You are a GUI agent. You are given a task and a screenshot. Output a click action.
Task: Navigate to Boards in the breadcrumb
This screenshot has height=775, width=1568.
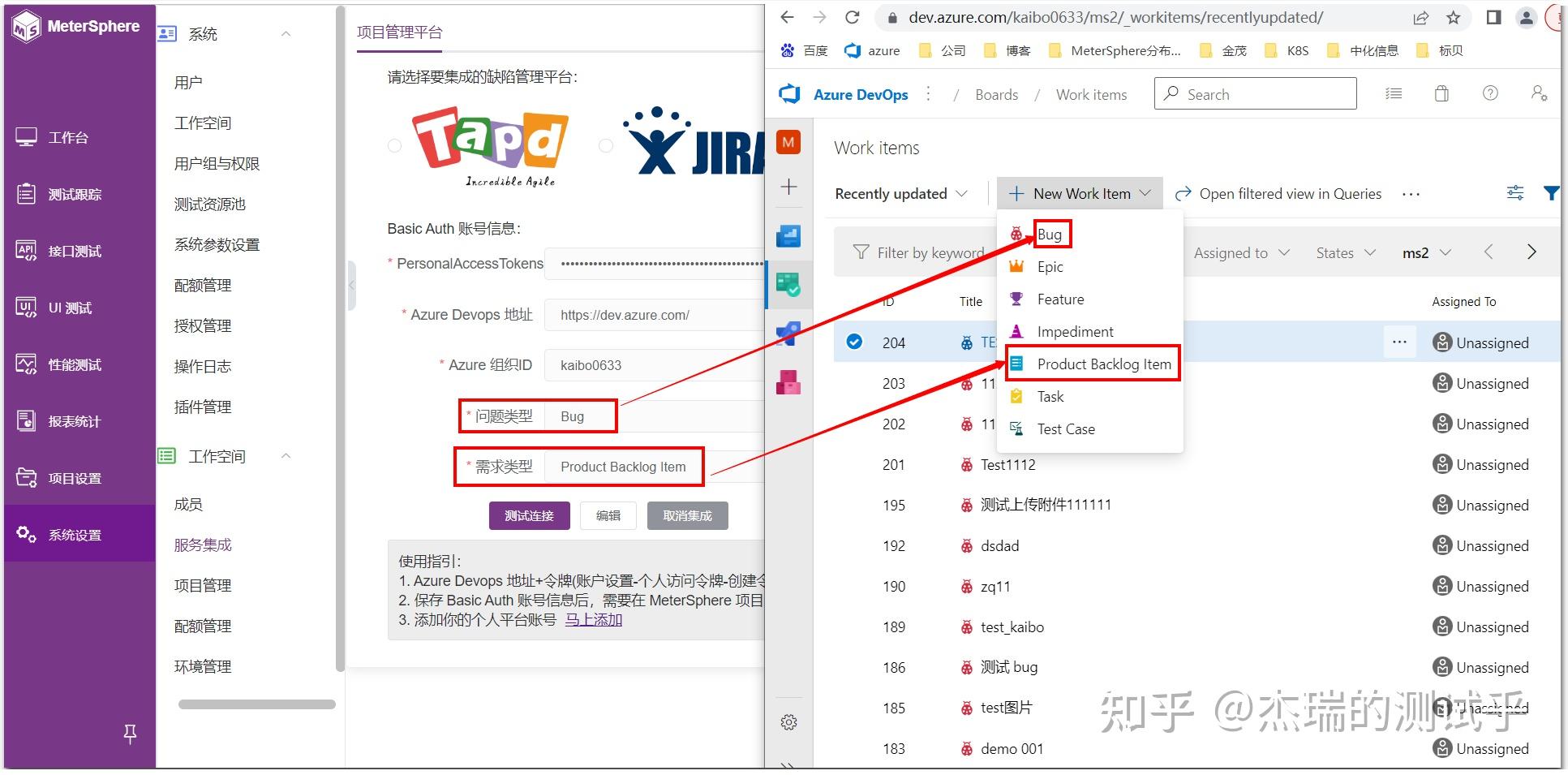coord(996,94)
